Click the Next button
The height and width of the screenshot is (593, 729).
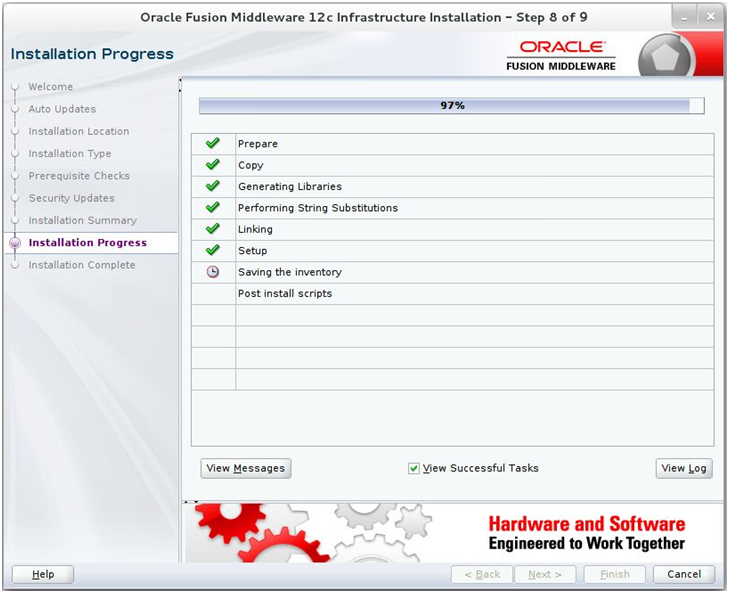545,574
